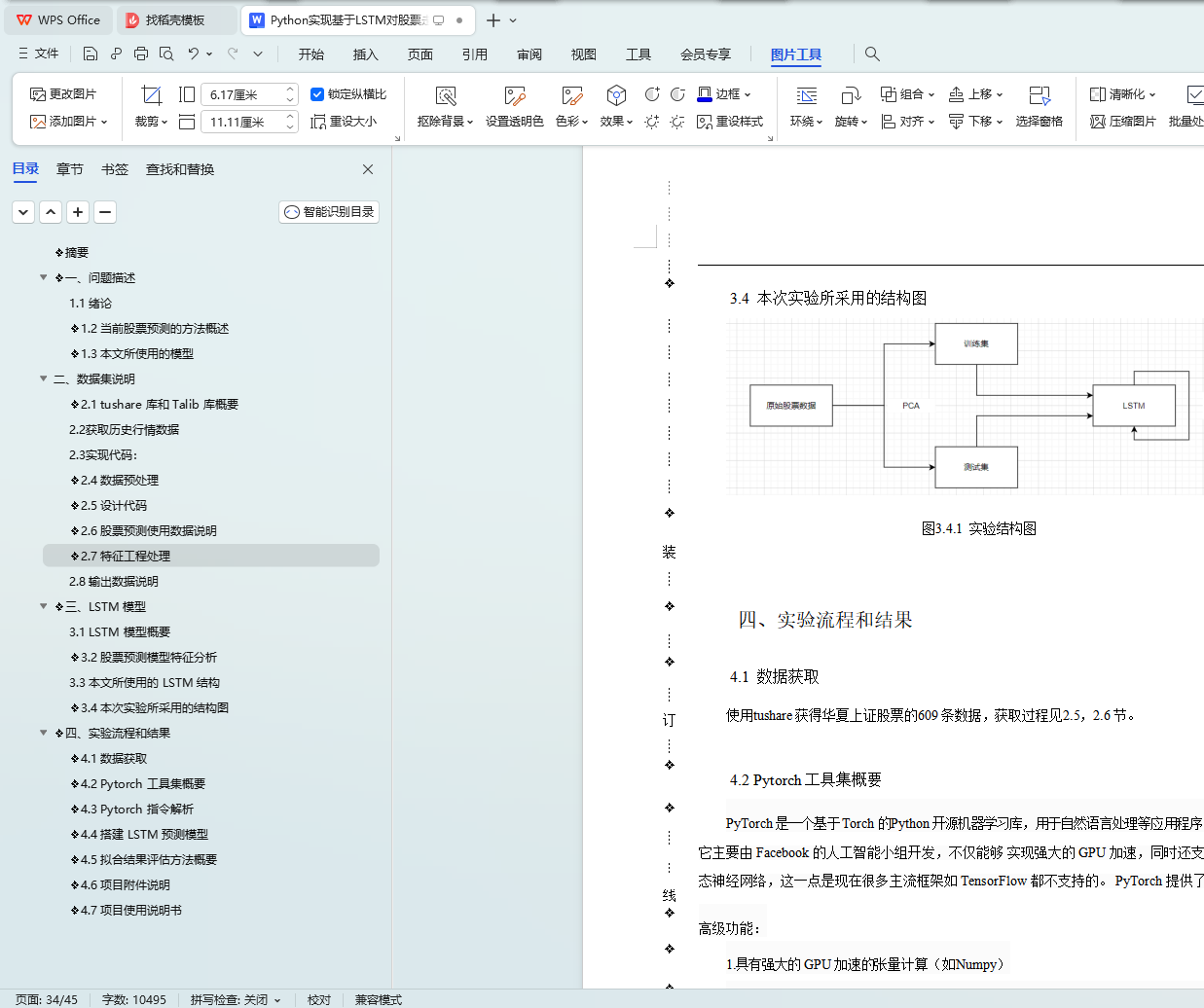Click the Print icon in quick access toolbar

click(141, 54)
